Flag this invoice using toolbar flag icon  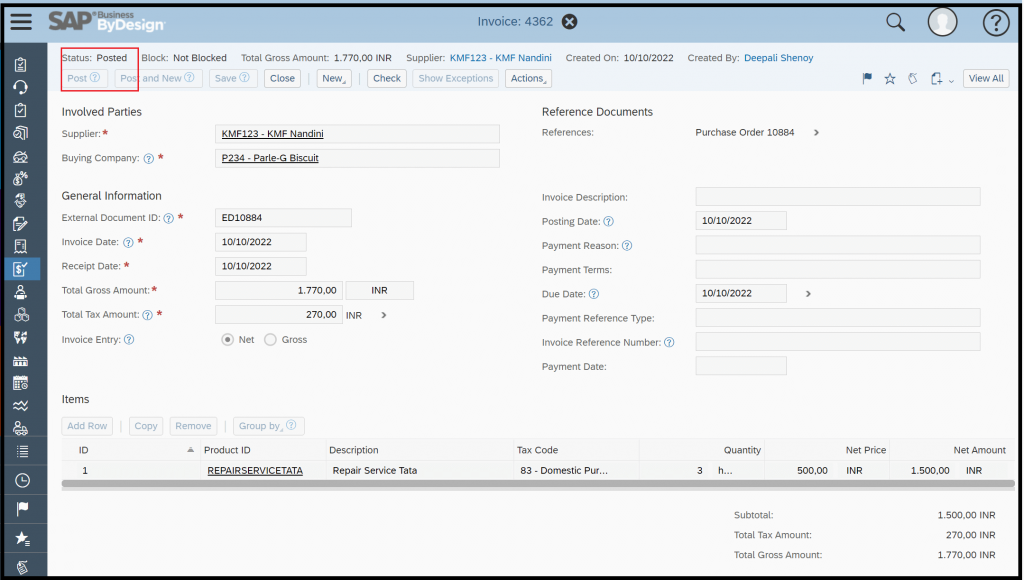pyautogui.click(x=867, y=78)
